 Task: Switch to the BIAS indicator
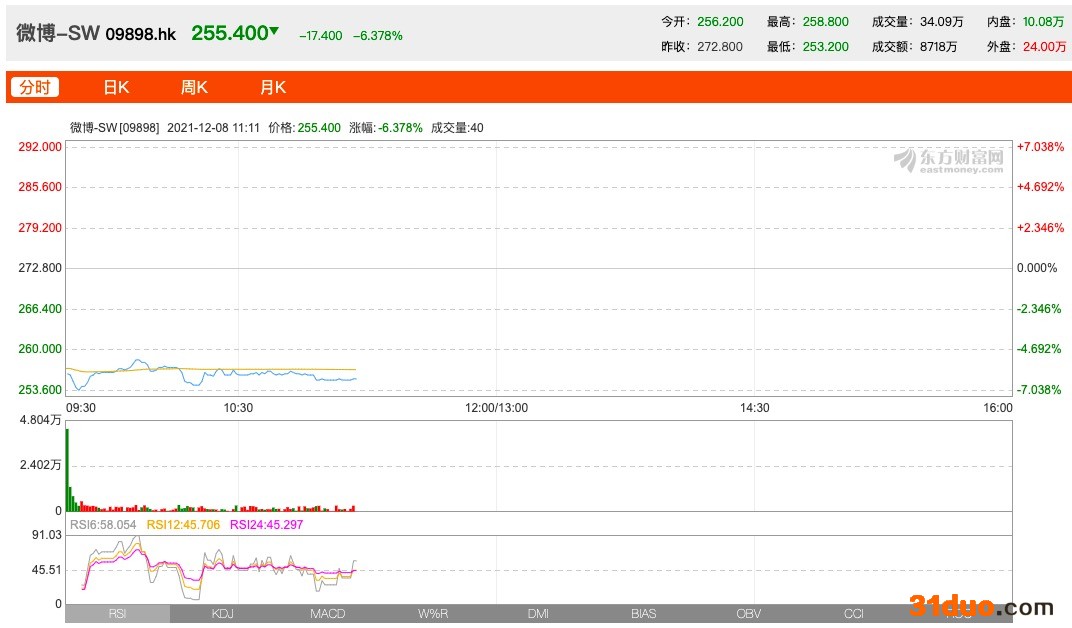coord(643,613)
